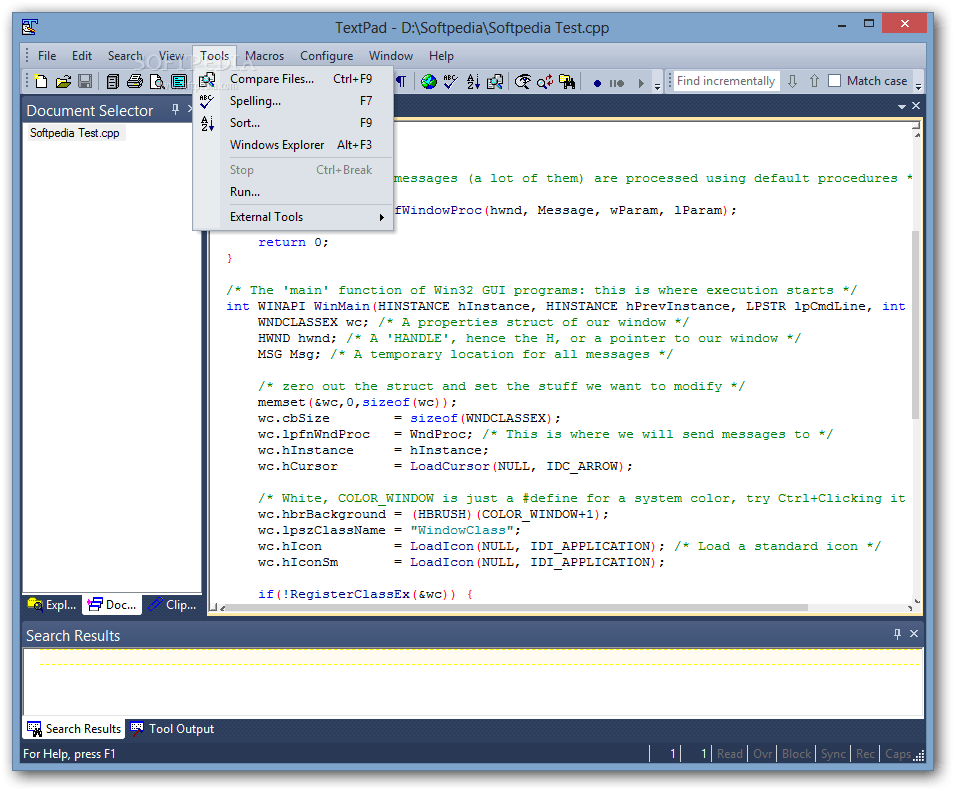Click the Sync indicator in status bar

[833, 754]
